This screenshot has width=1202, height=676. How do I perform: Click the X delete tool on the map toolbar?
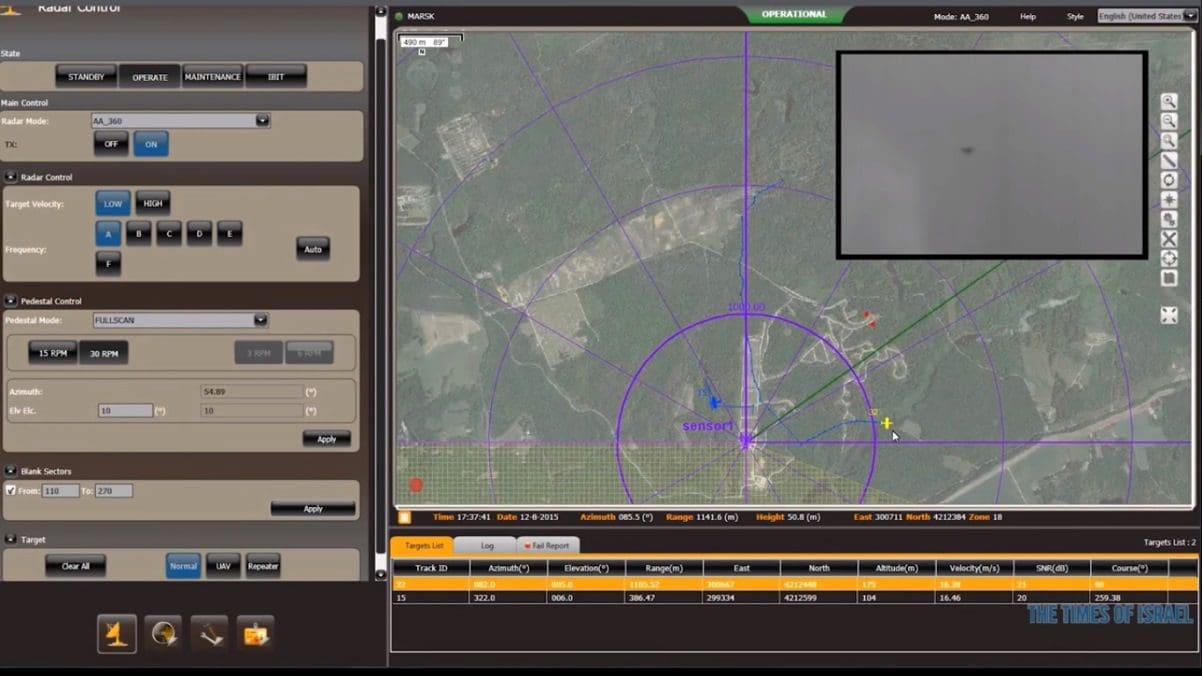[1168, 239]
